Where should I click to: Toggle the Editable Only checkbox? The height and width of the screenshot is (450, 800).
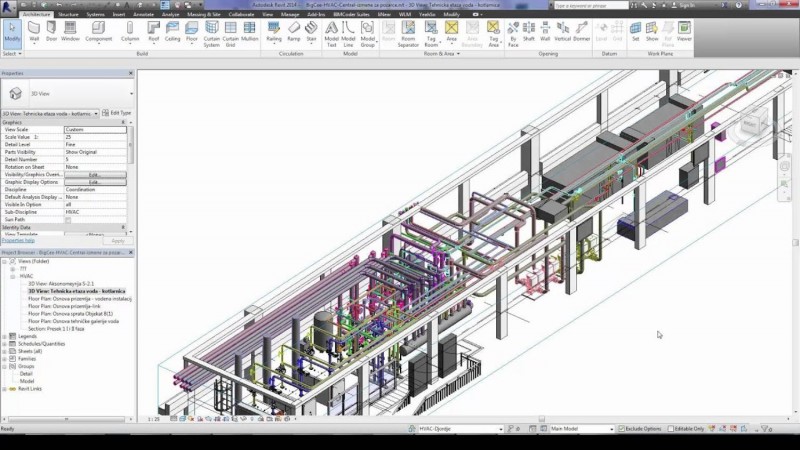670,429
